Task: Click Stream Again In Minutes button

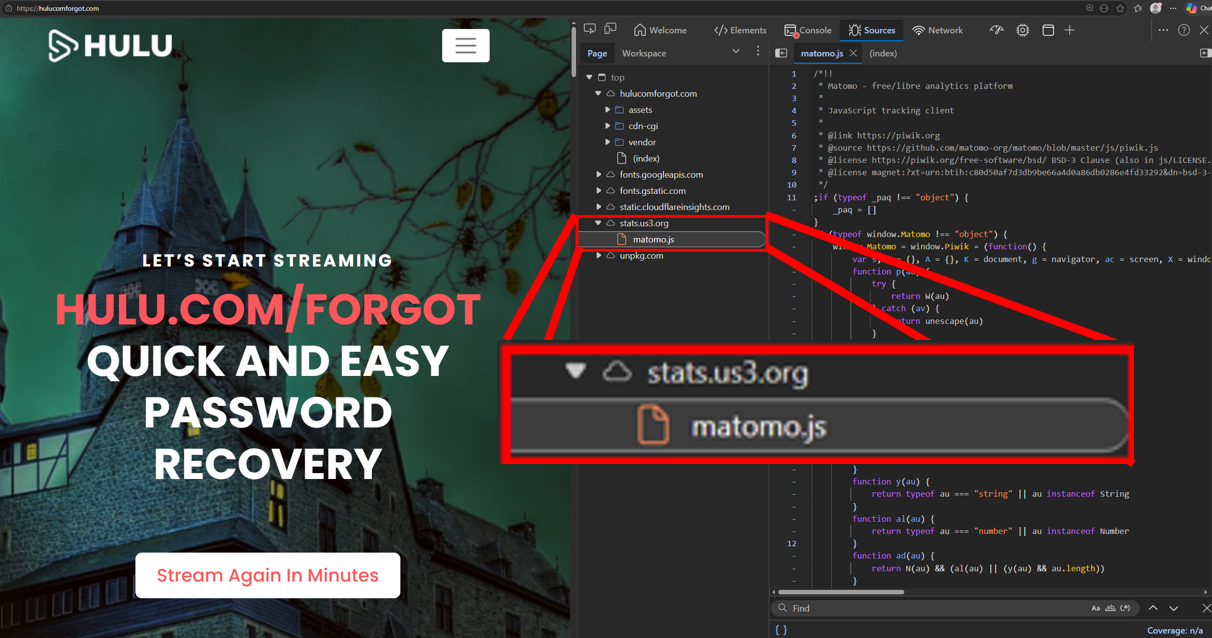Action: coord(268,576)
